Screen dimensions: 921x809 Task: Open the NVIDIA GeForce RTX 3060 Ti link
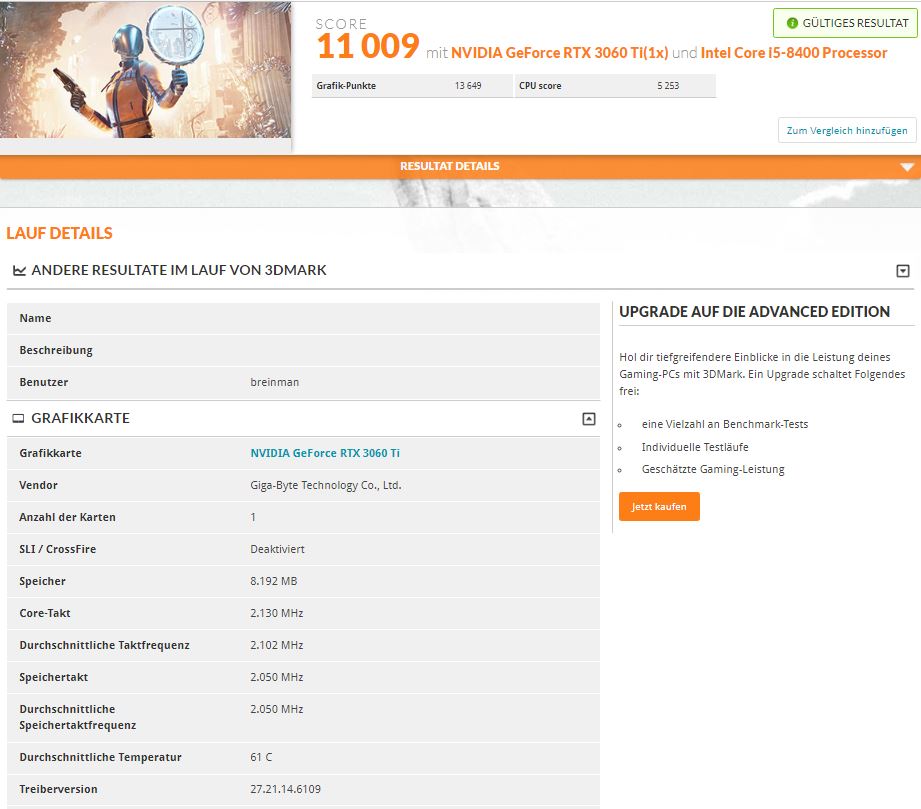click(325, 453)
